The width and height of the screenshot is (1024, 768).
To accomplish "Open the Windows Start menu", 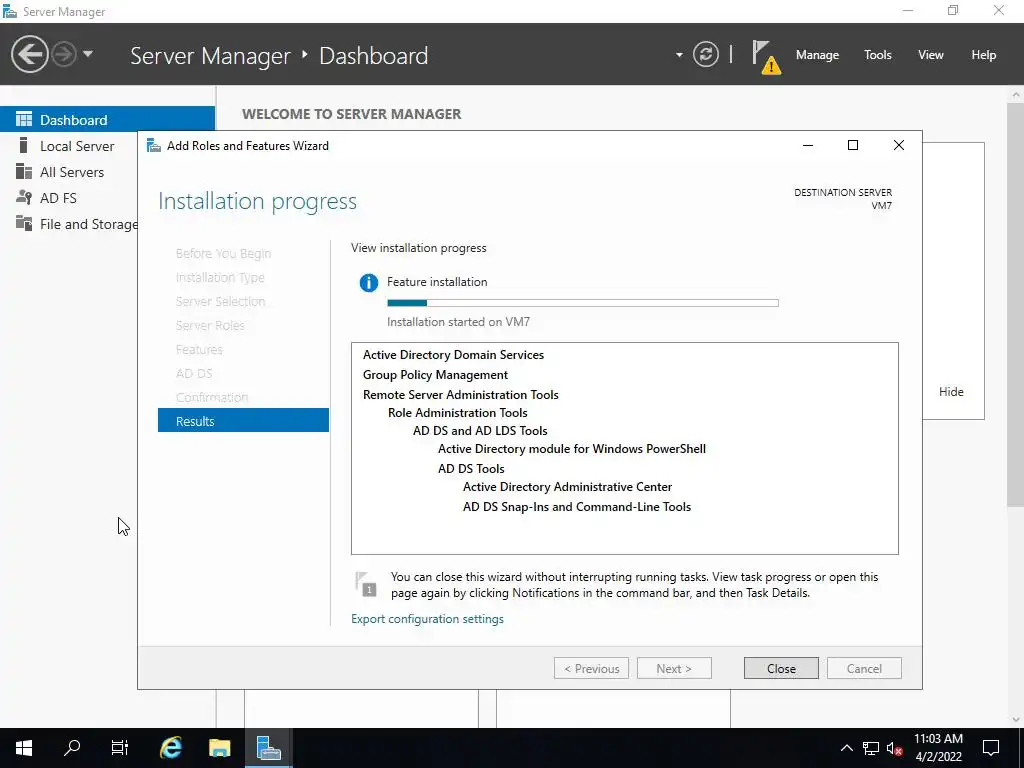I will tap(24, 748).
